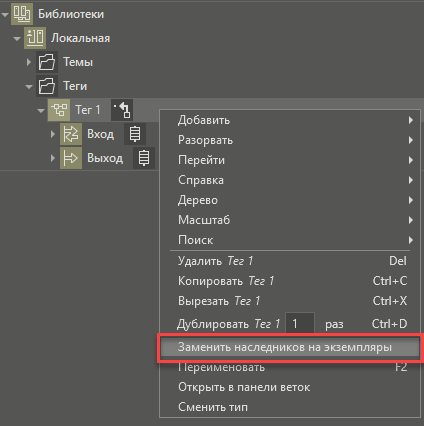The height and width of the screenshot is (426, 424).
Task: Expand the Вход tree node
Action: 53,134
